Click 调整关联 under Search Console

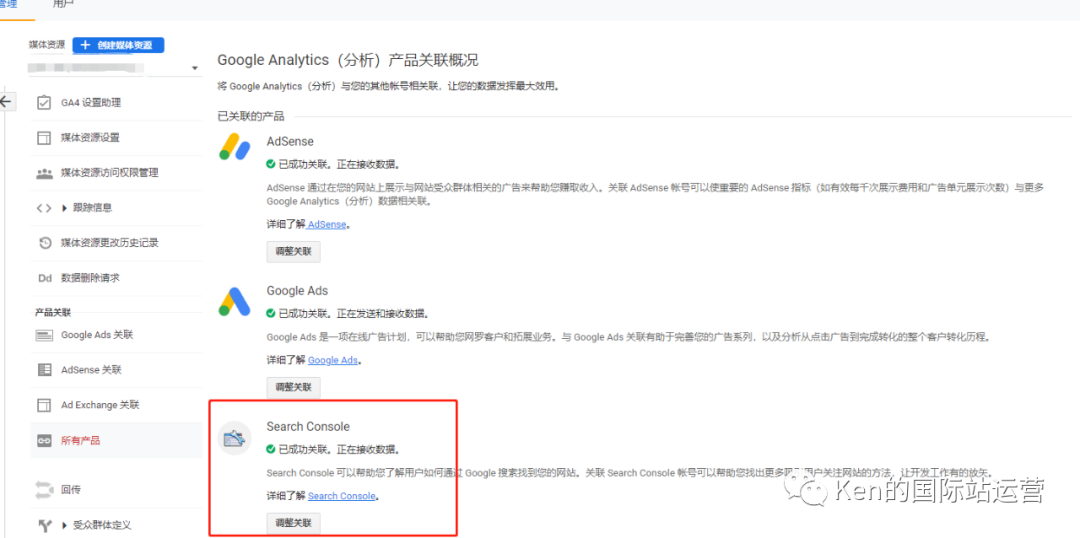point(293,523)
